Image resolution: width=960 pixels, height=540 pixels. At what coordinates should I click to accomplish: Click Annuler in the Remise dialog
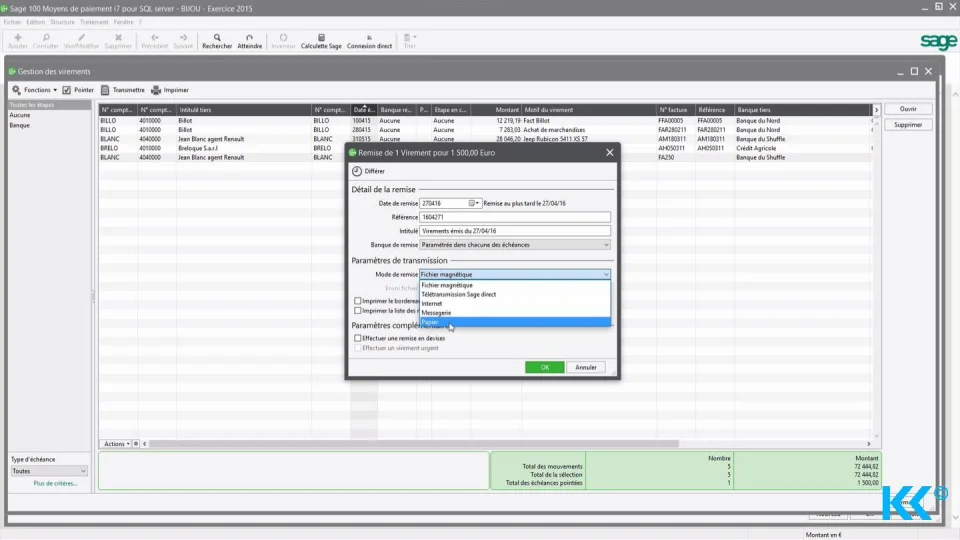click(586, 367)
